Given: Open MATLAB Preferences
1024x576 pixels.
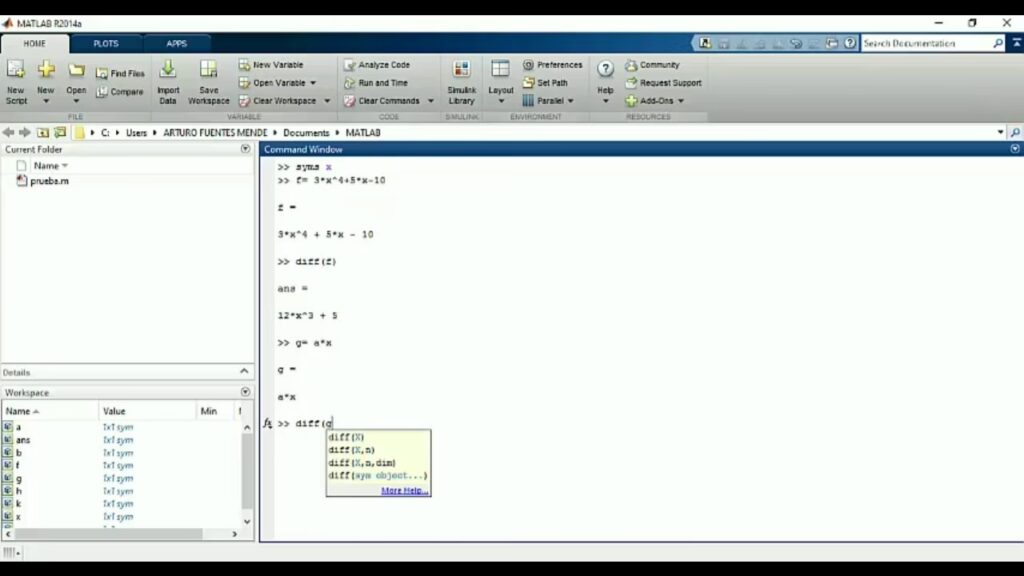Looking at the screenshot, I should click(529, 65).
